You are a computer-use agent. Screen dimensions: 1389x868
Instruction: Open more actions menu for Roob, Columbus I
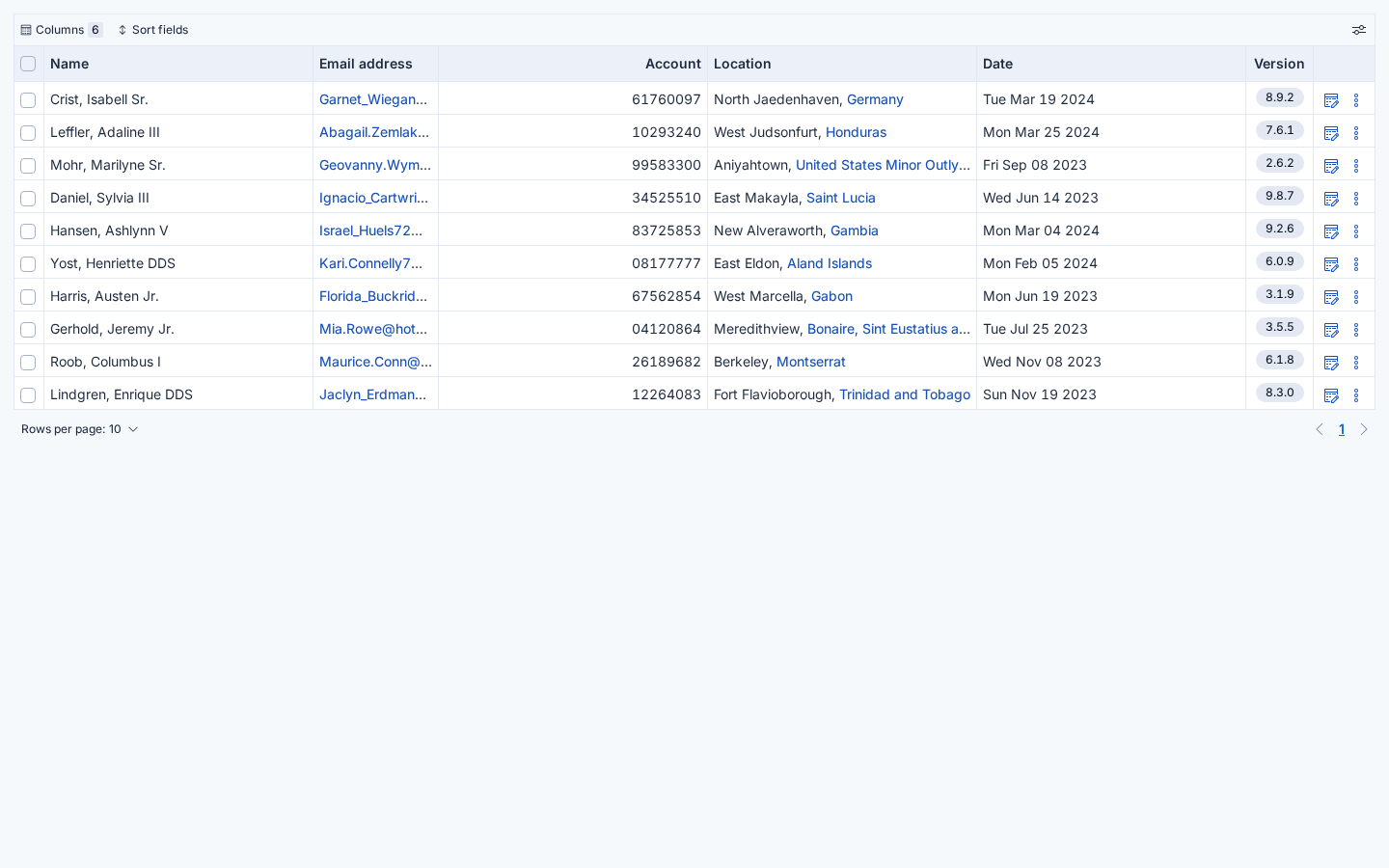1356,363
